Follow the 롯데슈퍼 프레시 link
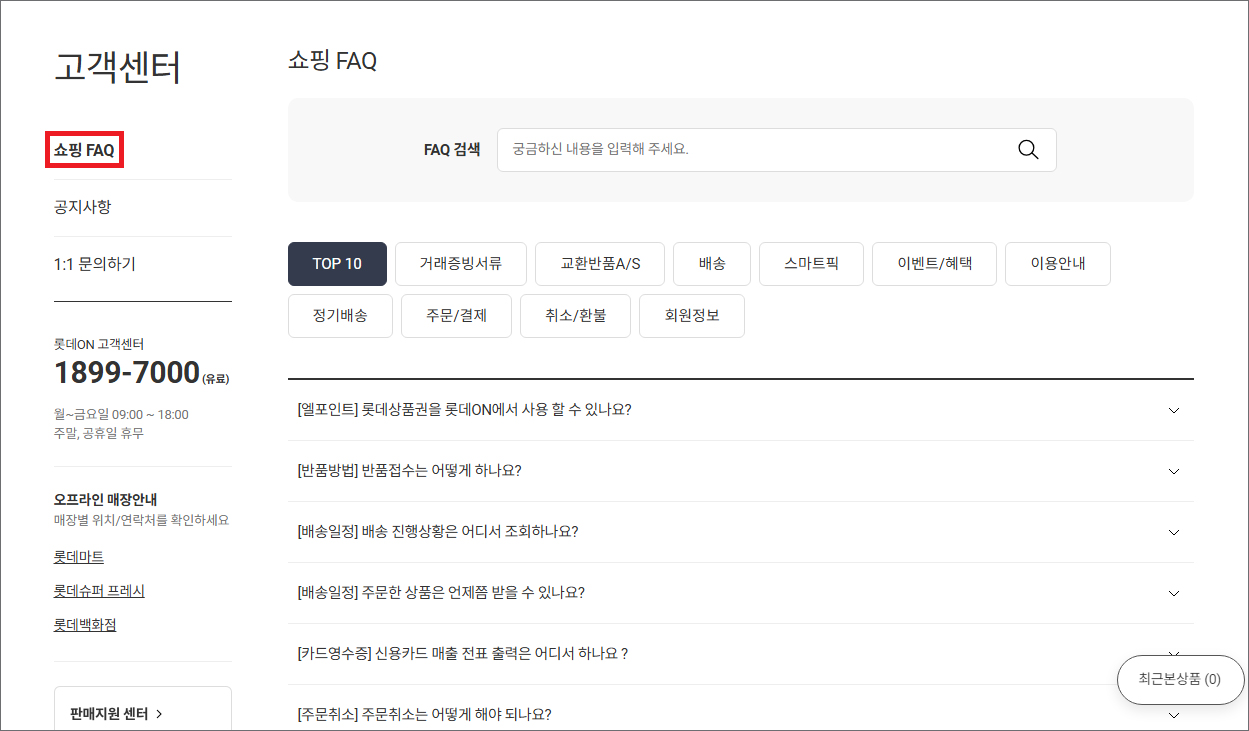The image size is (1249, 731). [99, 591]
